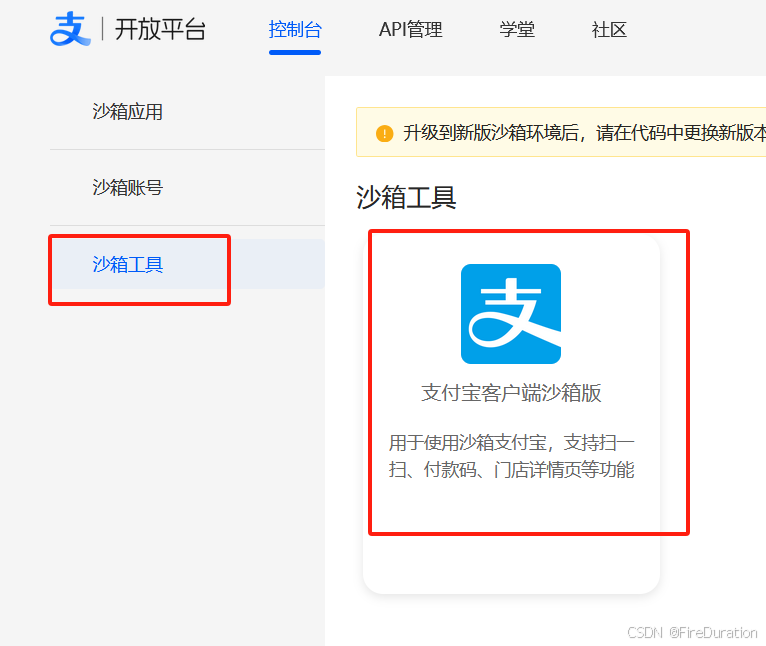
Task: Open the API管理 menu
Action: tap(410, 30)
